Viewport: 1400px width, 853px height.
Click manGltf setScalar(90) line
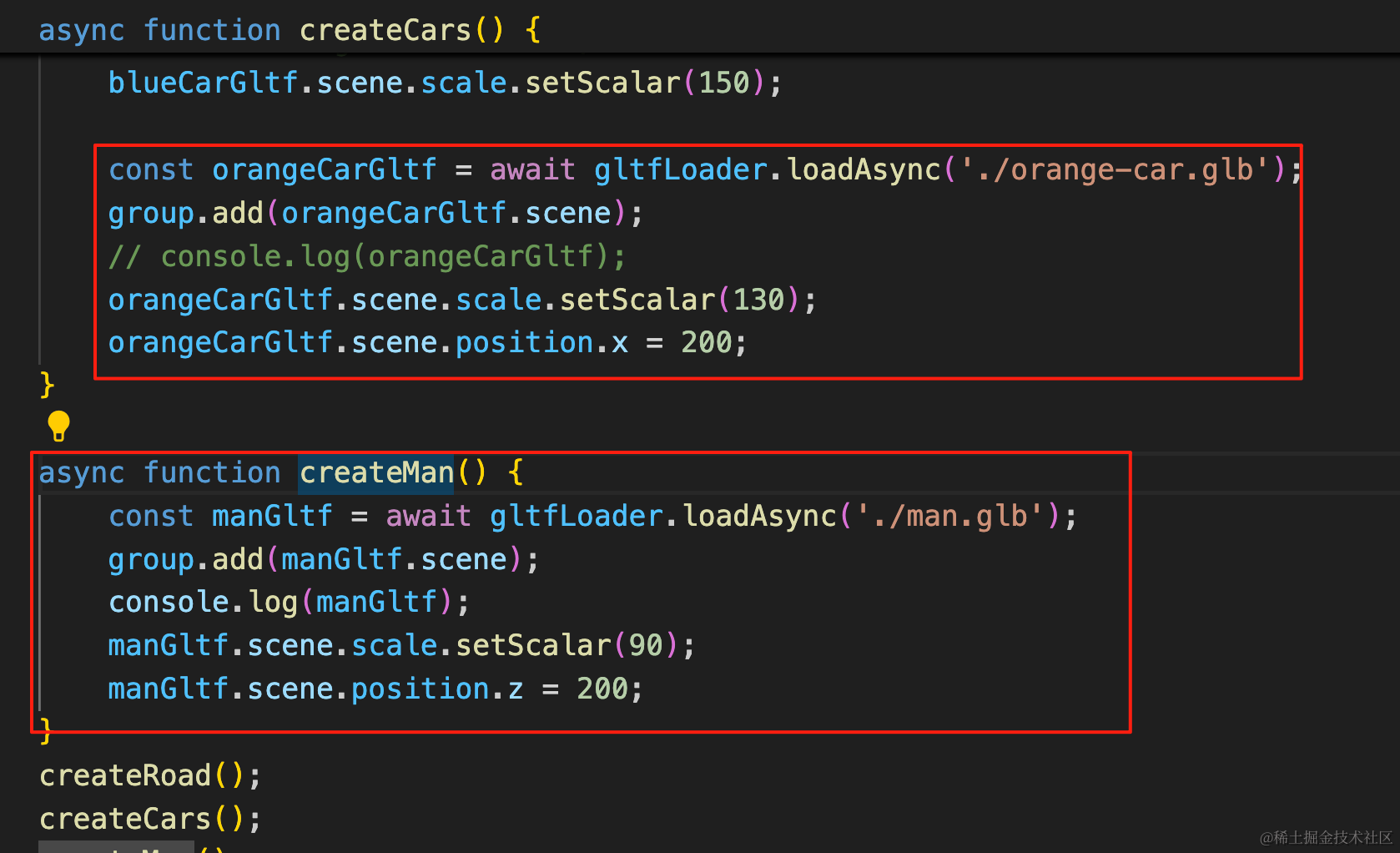[401, 646]
